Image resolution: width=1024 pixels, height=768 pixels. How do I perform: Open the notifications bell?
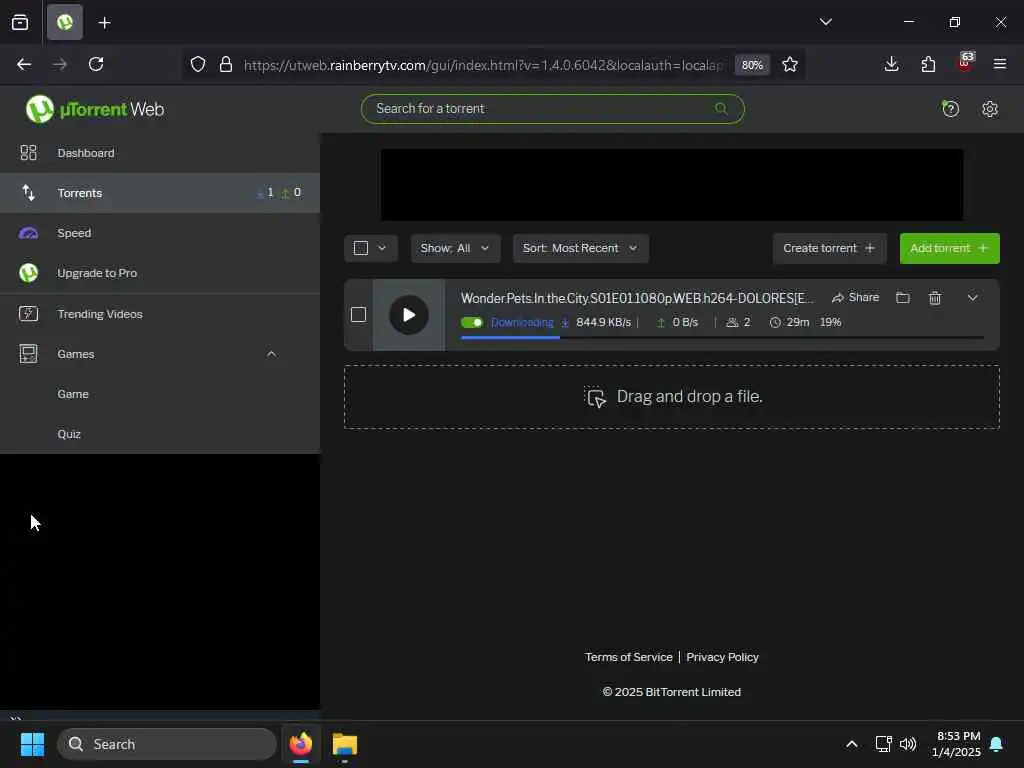tap(997, 744)
